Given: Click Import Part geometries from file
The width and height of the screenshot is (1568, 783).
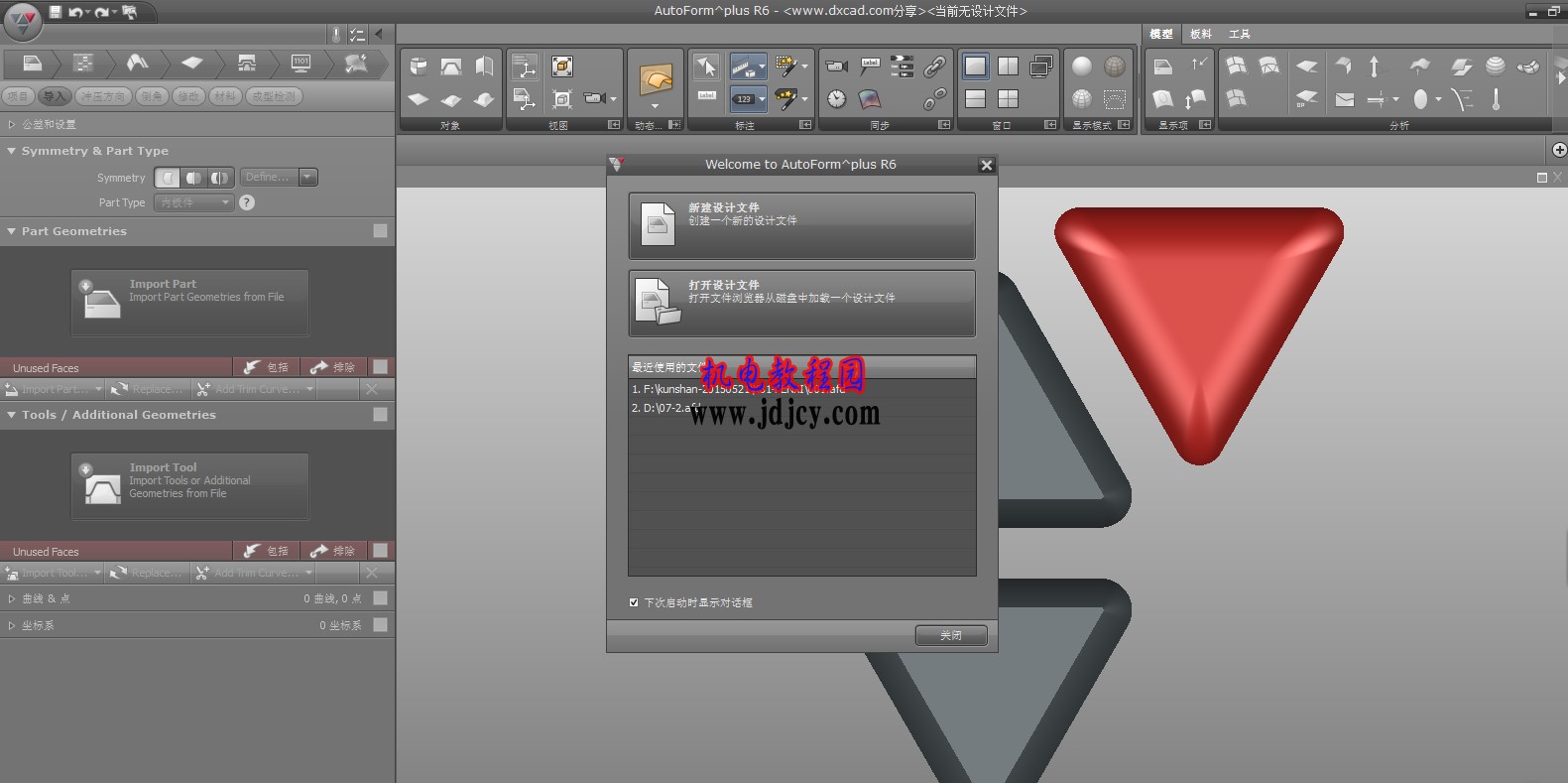Looking at the screenshot, I should point(190,303).
